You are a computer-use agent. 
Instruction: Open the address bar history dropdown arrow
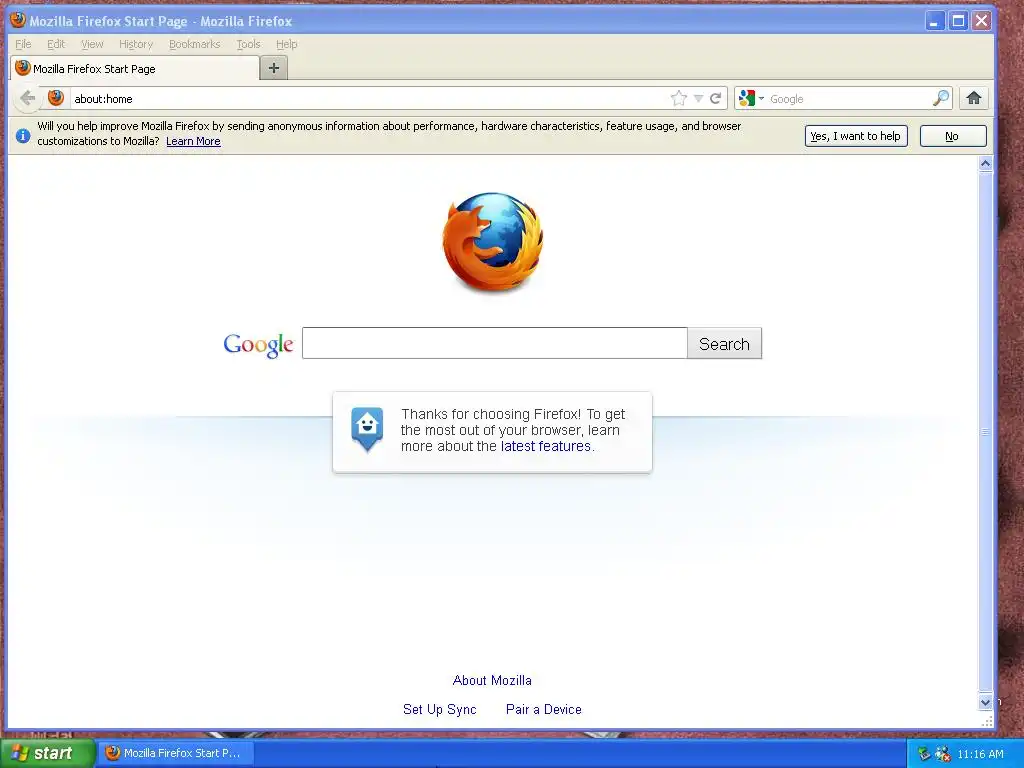[x=698, y=99]
